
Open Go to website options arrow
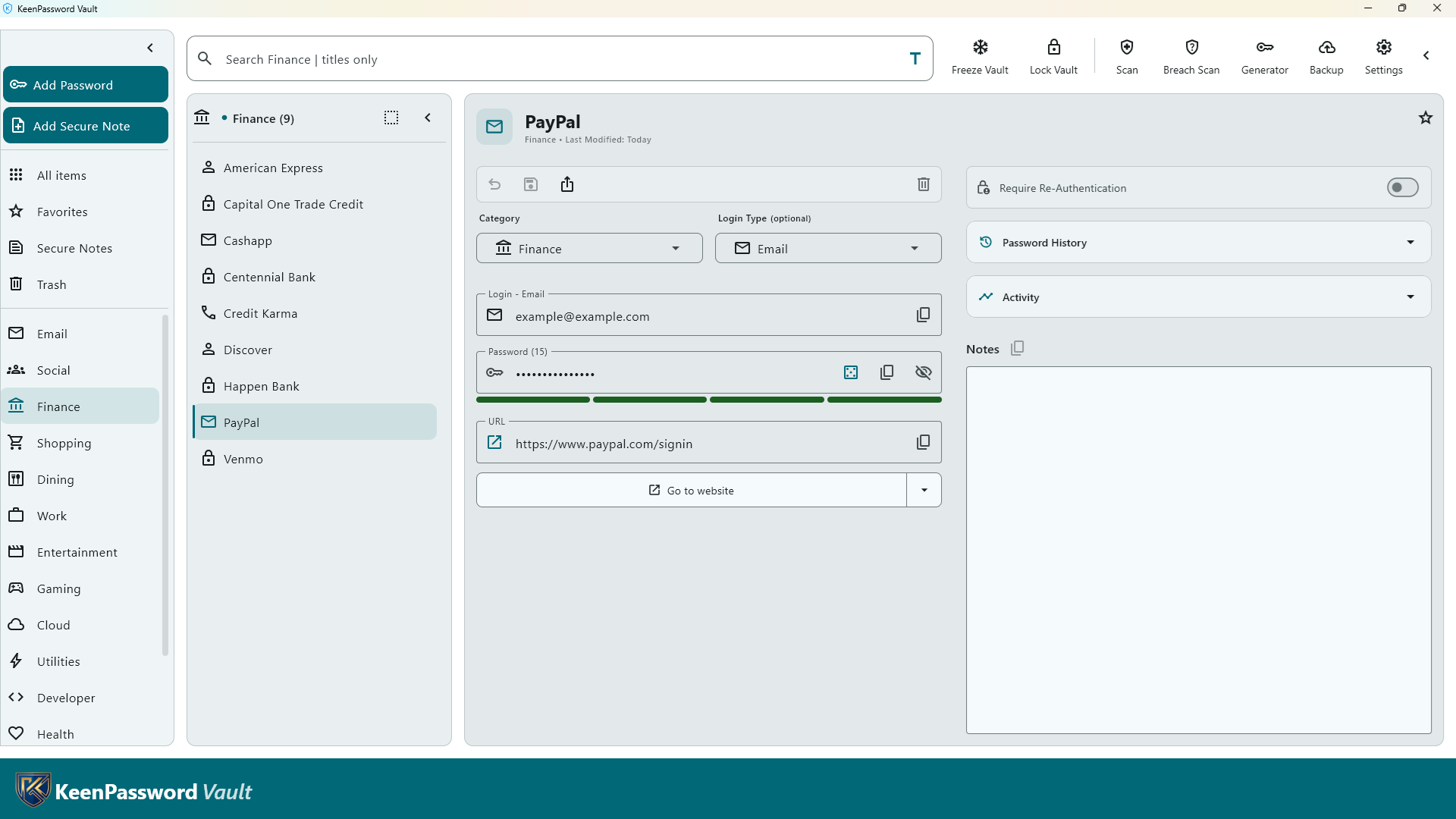[924, 490]
